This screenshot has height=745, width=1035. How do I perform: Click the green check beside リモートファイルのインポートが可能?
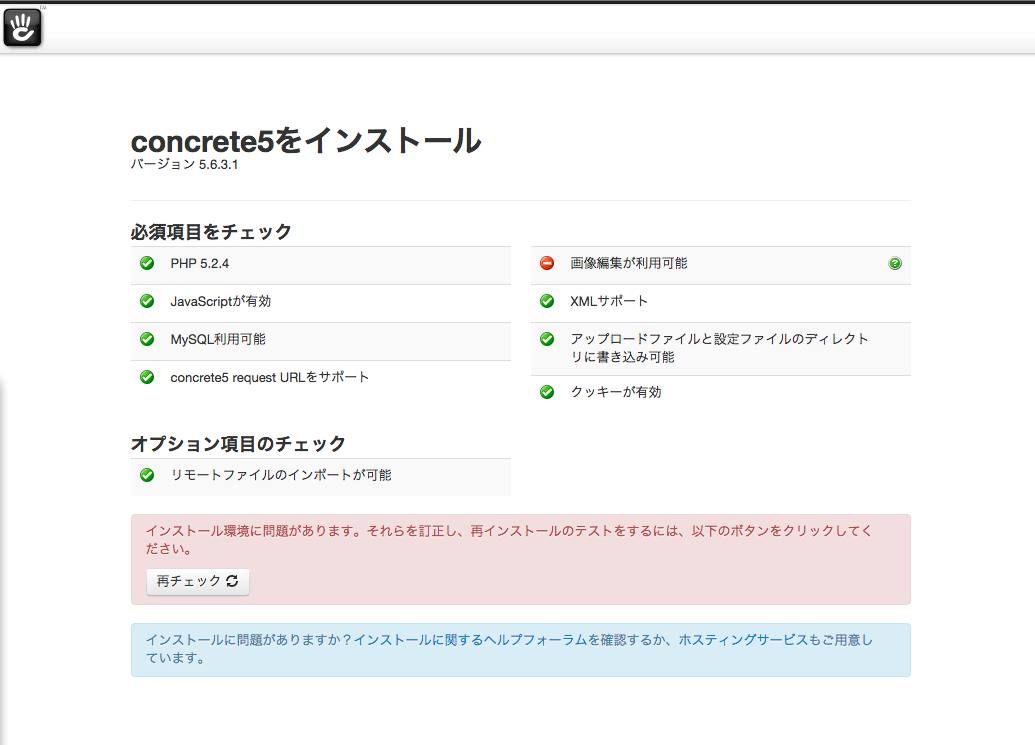(x=147, y=475)
